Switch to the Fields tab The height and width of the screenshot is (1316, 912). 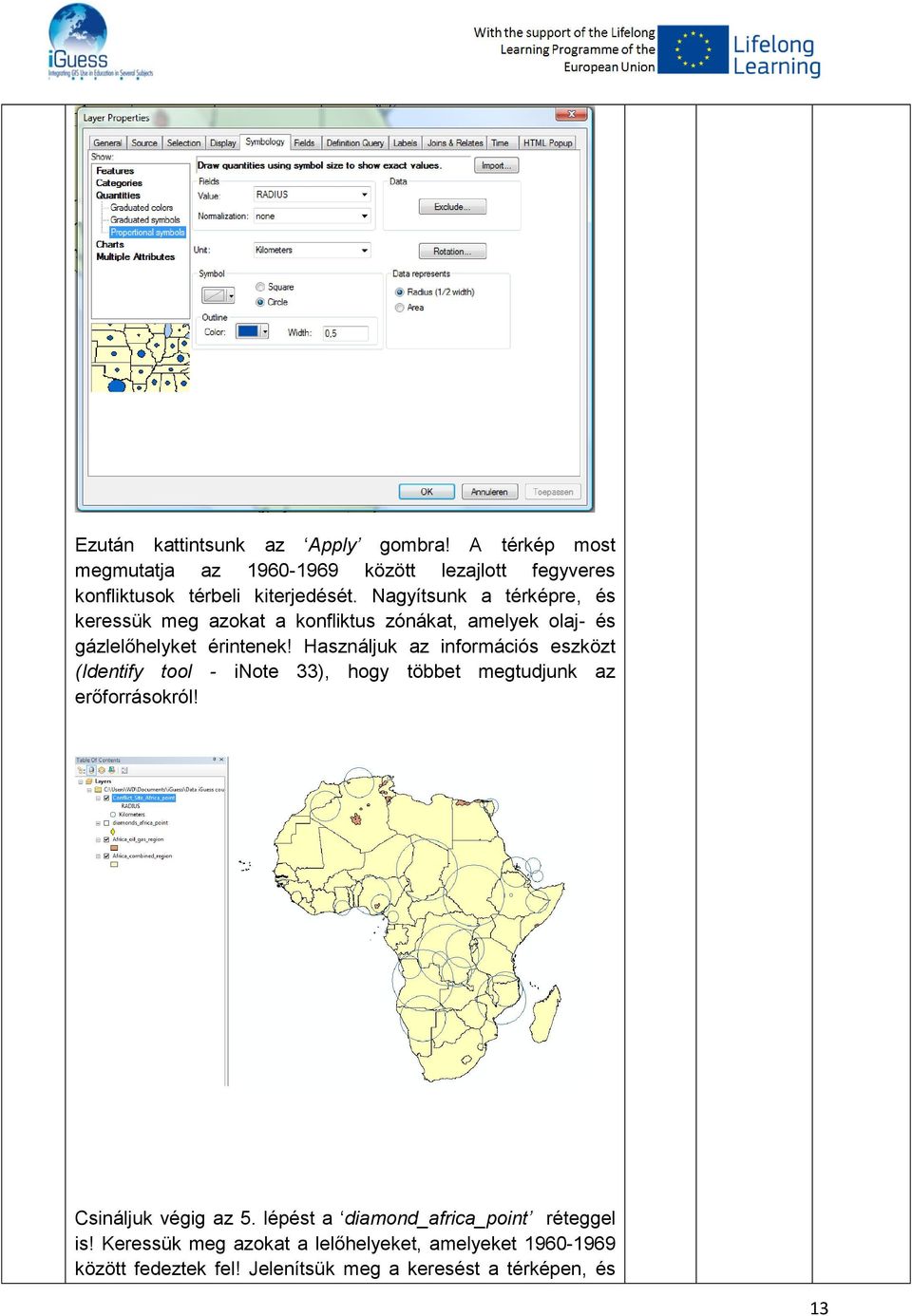click(x=304, y=143)
